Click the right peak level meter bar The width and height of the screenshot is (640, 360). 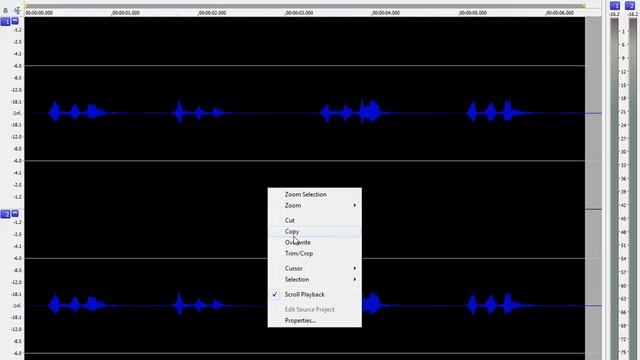click(x=633, y=189)
